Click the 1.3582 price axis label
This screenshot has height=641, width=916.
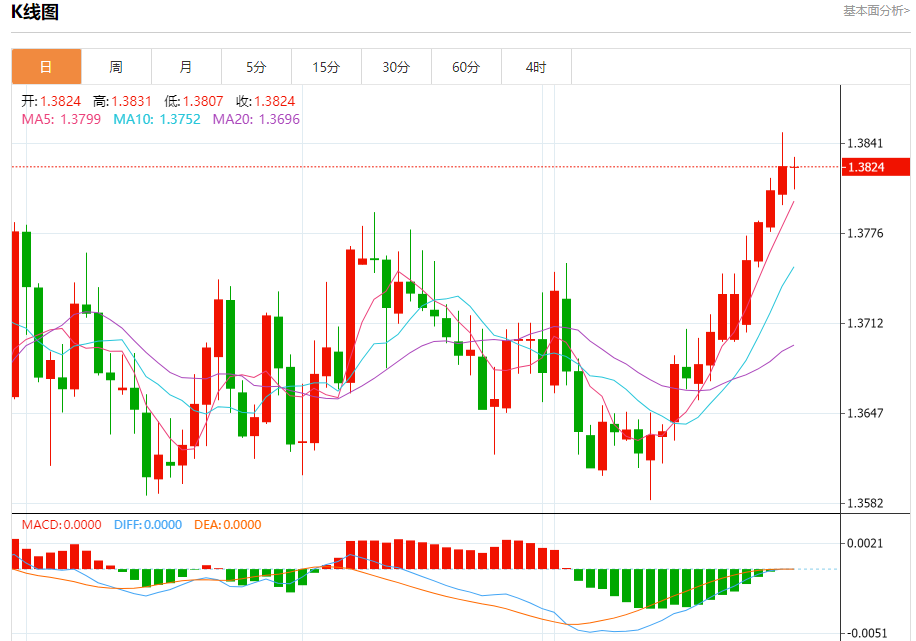[x=865, y=503]
